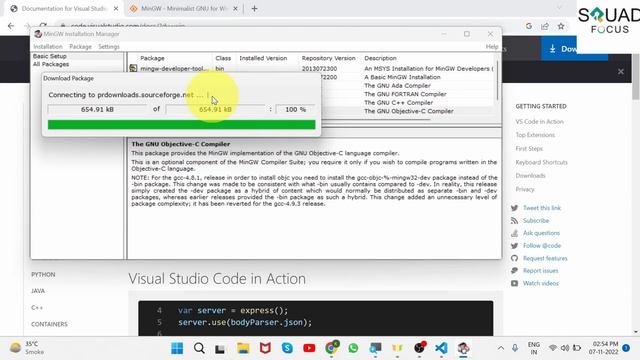Open the VS Code in Action link
The image size is (640, 360).
point(539,122)
